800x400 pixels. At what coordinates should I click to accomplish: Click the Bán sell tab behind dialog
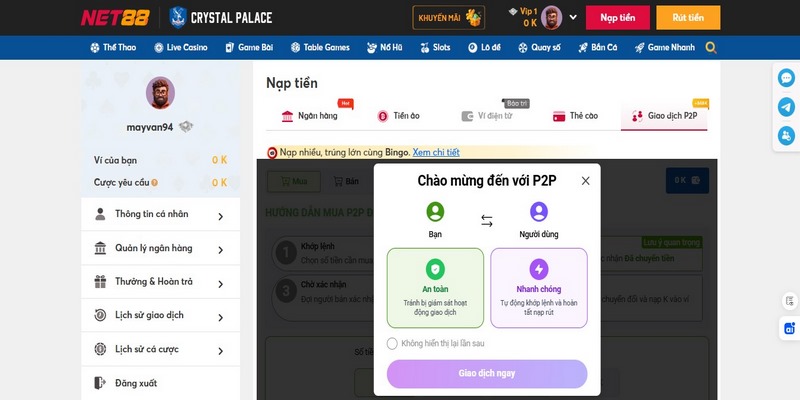pos(346,181)
